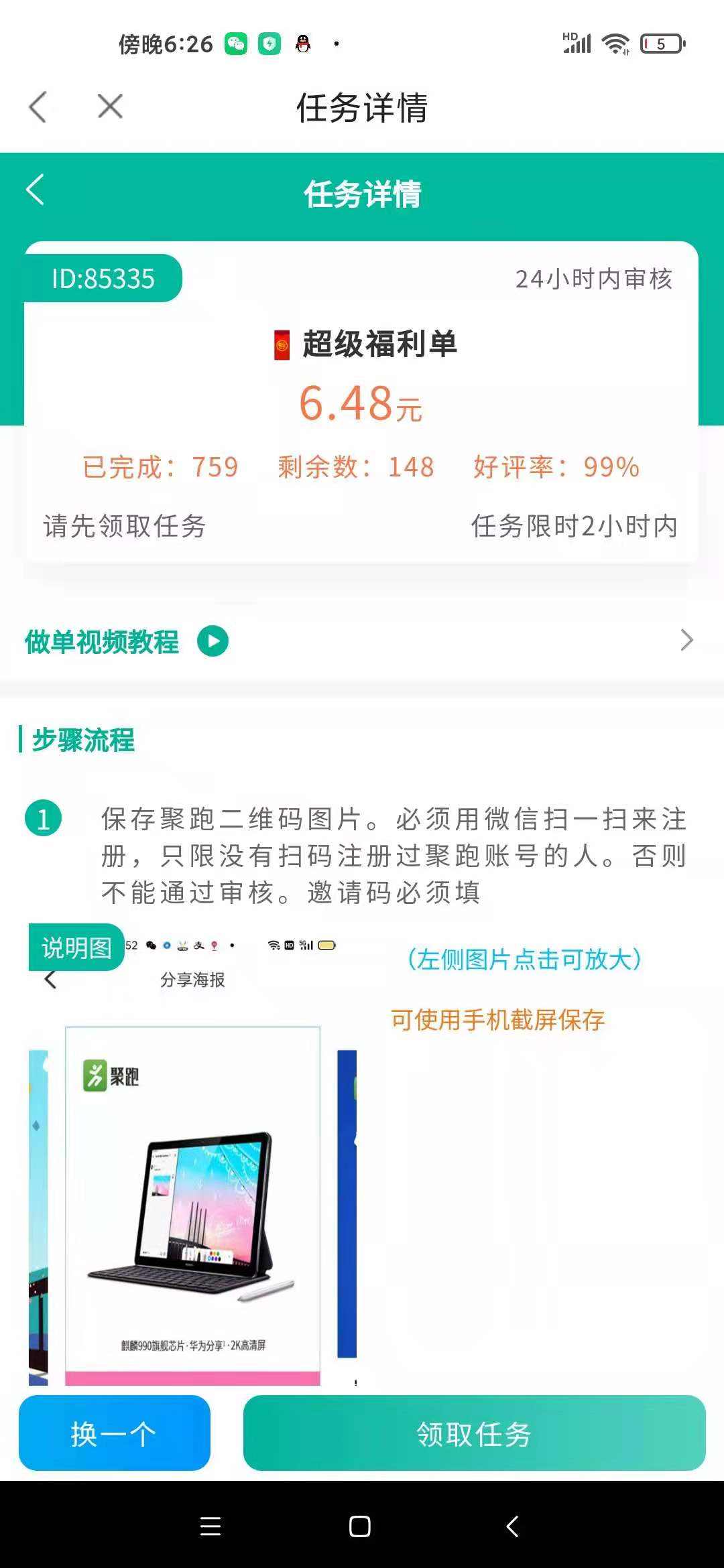Image resolution: width=724 pixels, height=1568 pixels.
Task: Click the 领取任务 button
Action: tap(474, 1433)
